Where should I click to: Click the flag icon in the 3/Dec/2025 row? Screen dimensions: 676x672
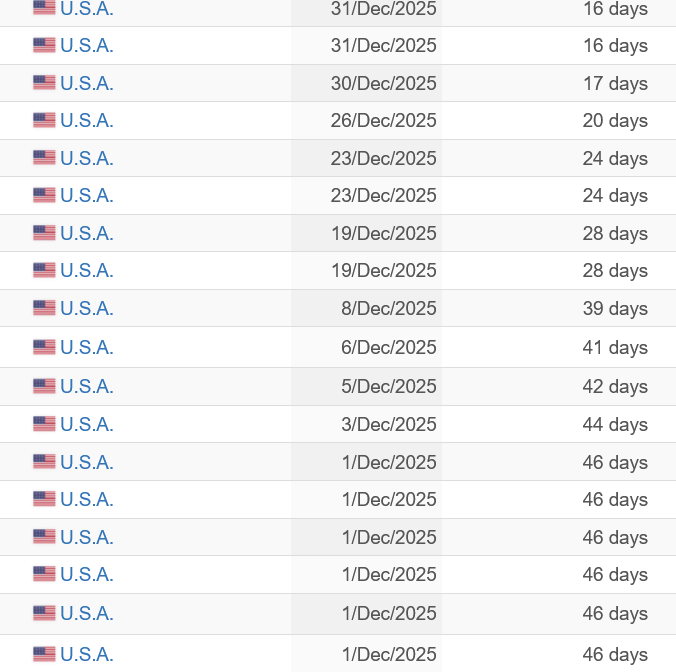tap(44, 424)
